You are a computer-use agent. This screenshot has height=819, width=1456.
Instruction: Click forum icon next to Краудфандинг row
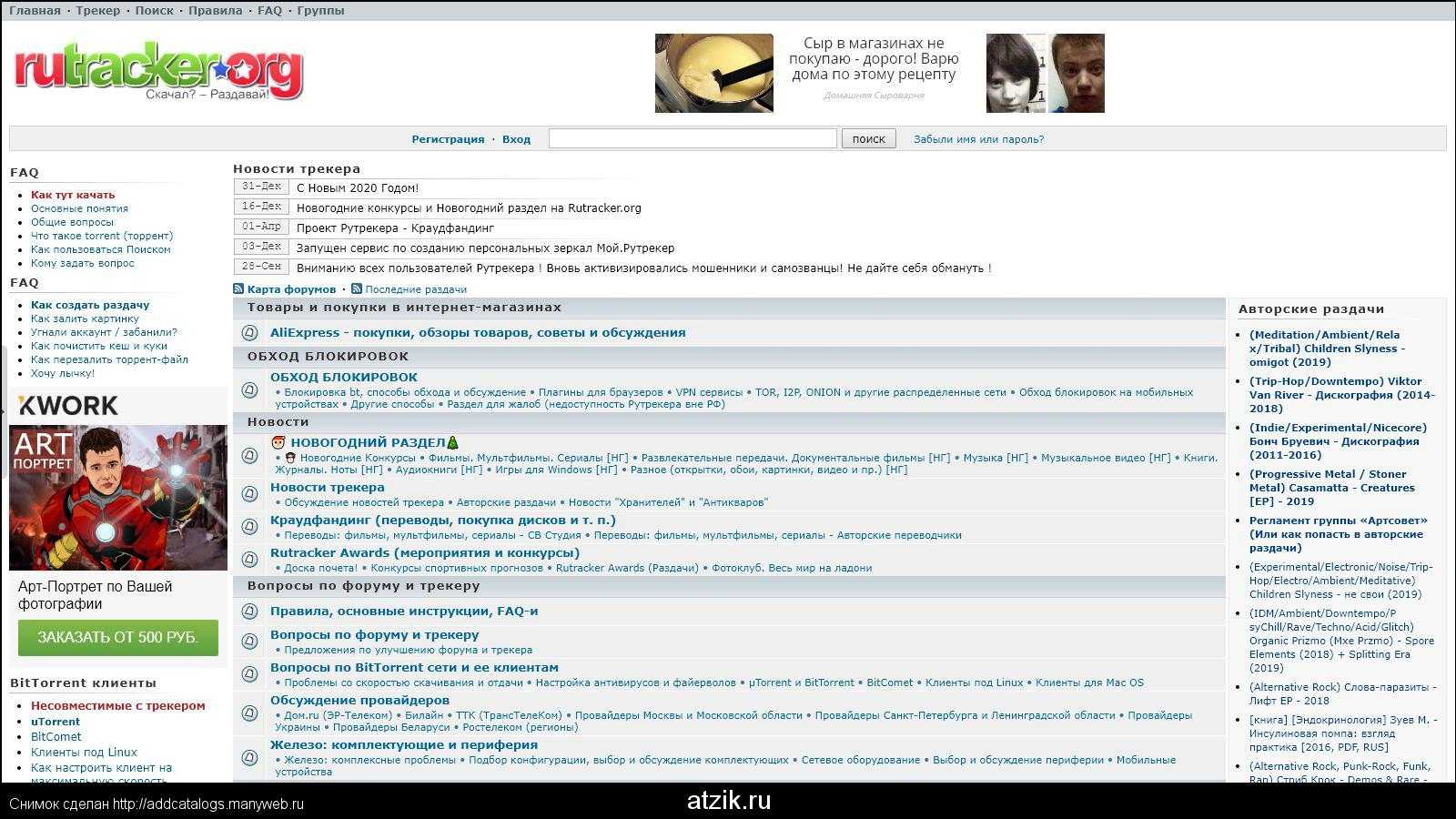click(249, 527)
